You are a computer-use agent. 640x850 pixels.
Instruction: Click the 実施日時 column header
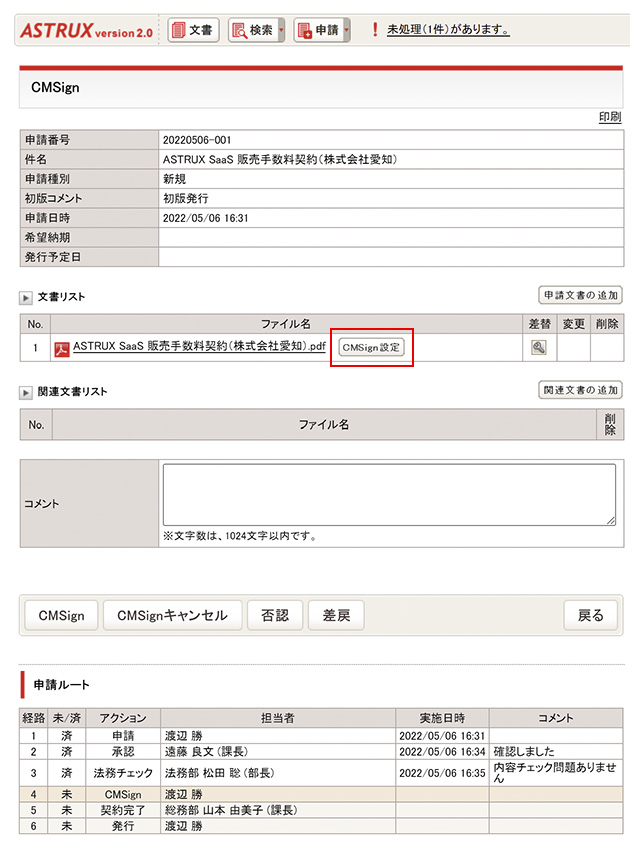442,718
